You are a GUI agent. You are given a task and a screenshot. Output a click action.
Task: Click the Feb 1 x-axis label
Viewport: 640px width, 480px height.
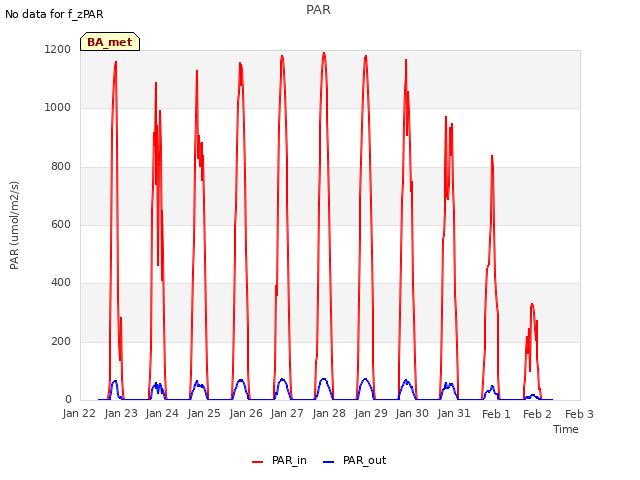496,414
